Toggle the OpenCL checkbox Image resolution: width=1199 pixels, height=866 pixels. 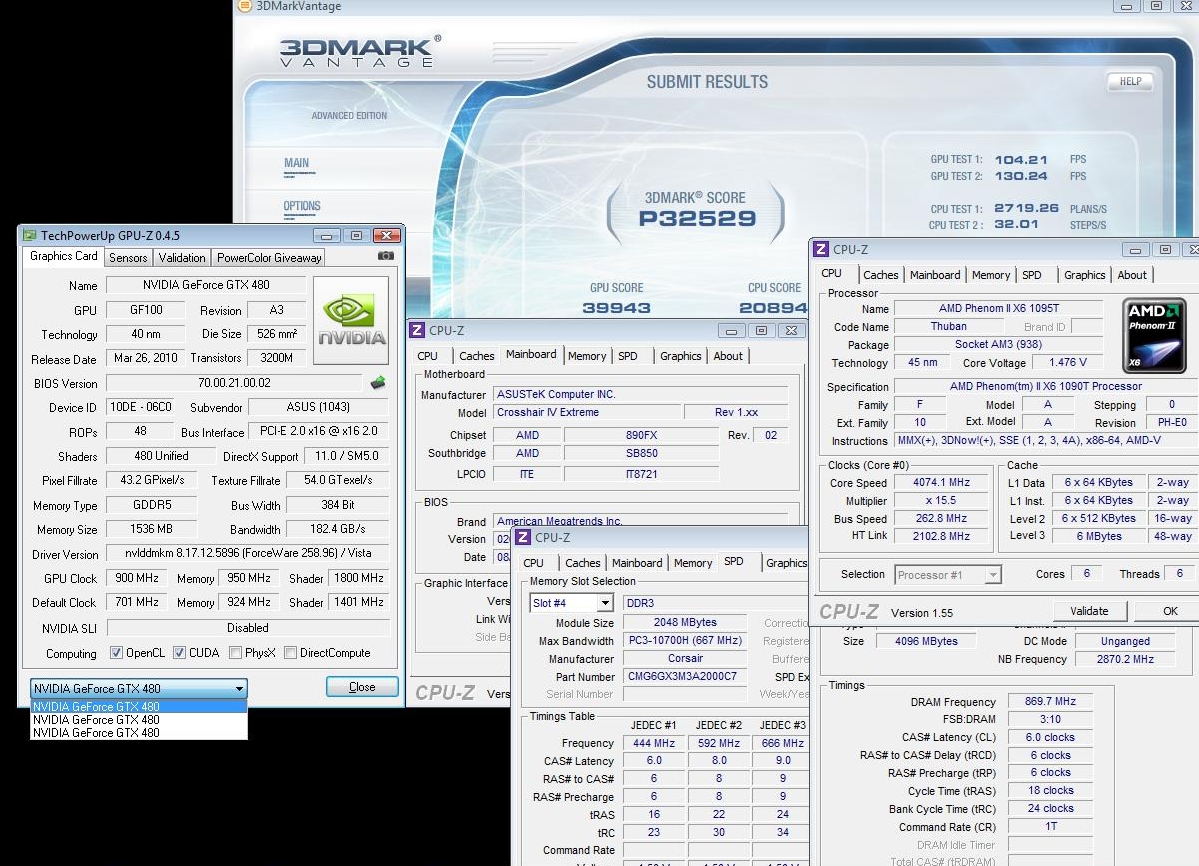(x=116, y=653)
